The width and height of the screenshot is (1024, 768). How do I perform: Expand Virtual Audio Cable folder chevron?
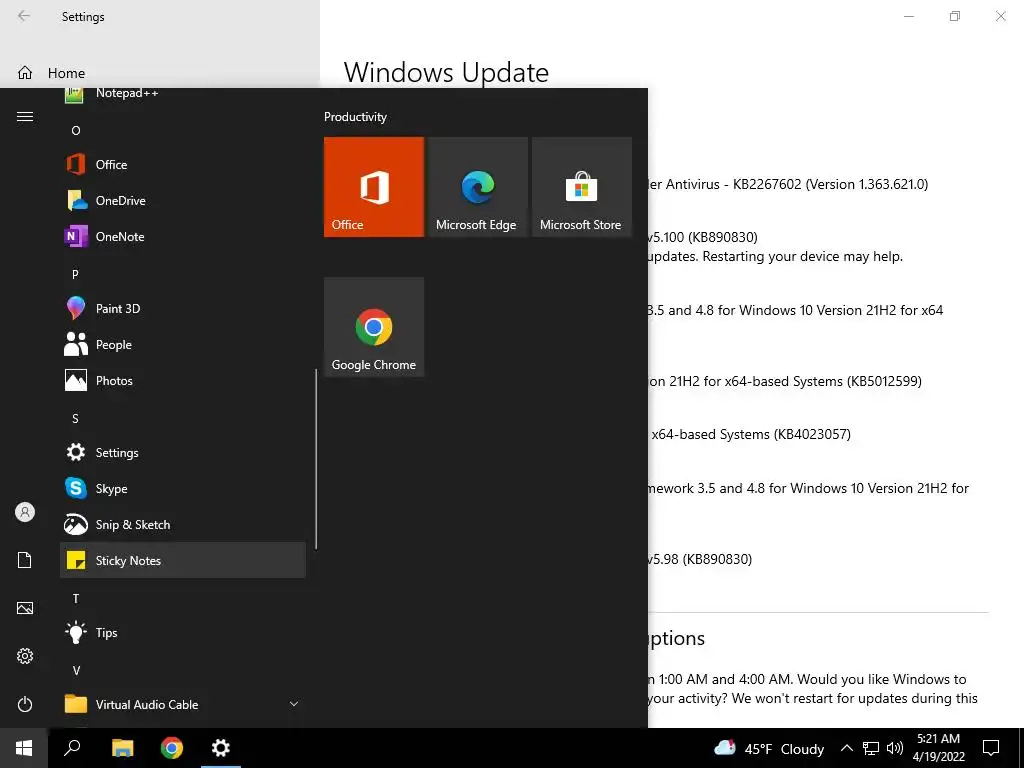pos(294,704)
